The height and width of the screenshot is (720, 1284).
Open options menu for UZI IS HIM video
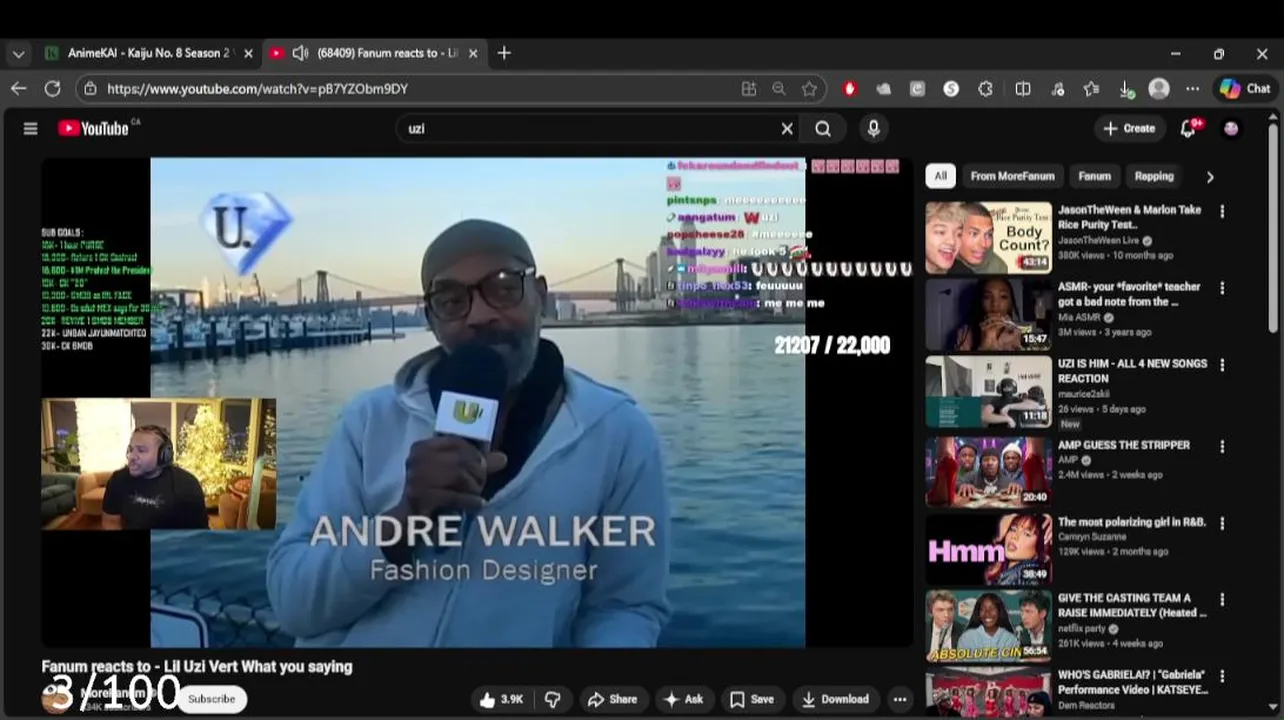[1222, 365]
